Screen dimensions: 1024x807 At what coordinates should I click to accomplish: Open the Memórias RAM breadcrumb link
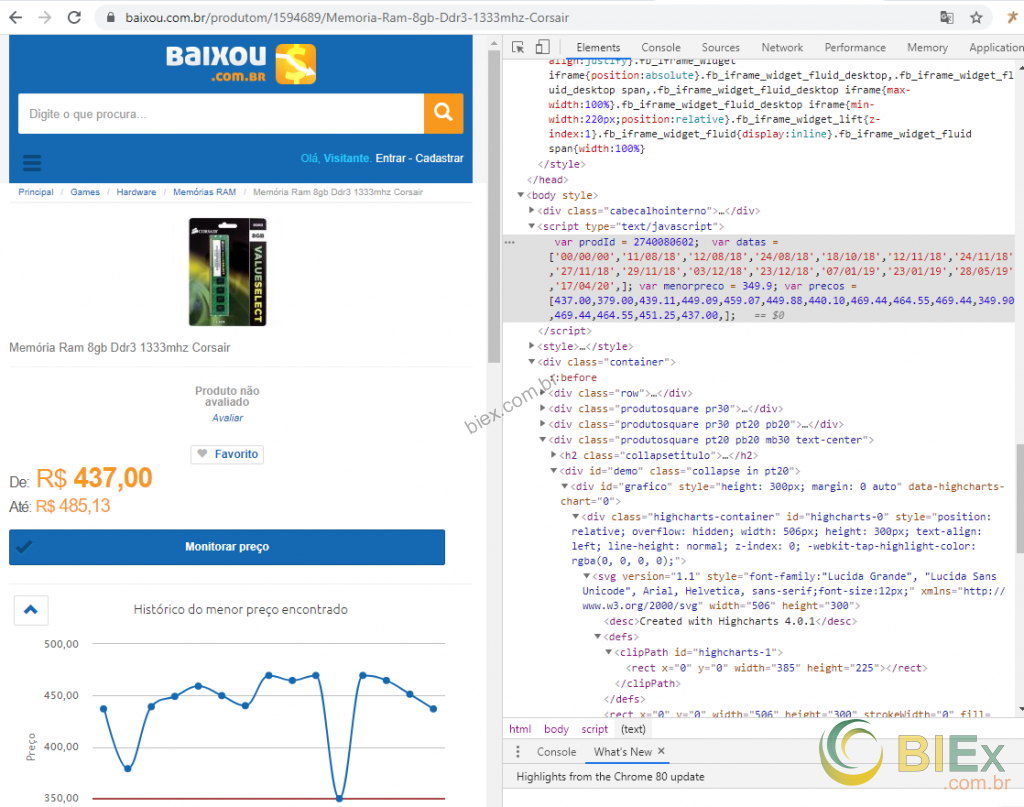pyautogui.click(x=204, y=192)
